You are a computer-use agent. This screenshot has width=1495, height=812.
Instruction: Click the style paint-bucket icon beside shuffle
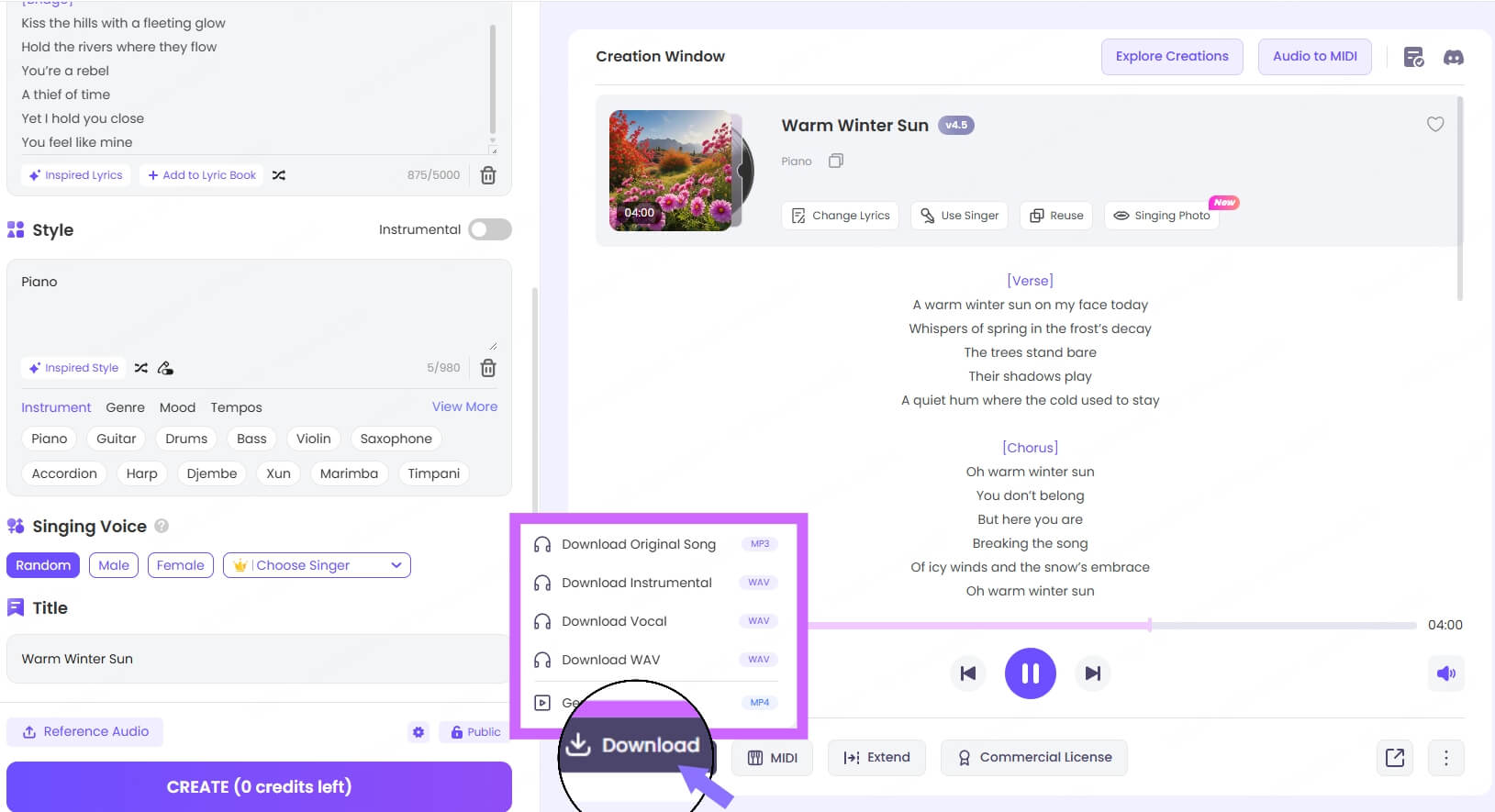pos(165,368)
